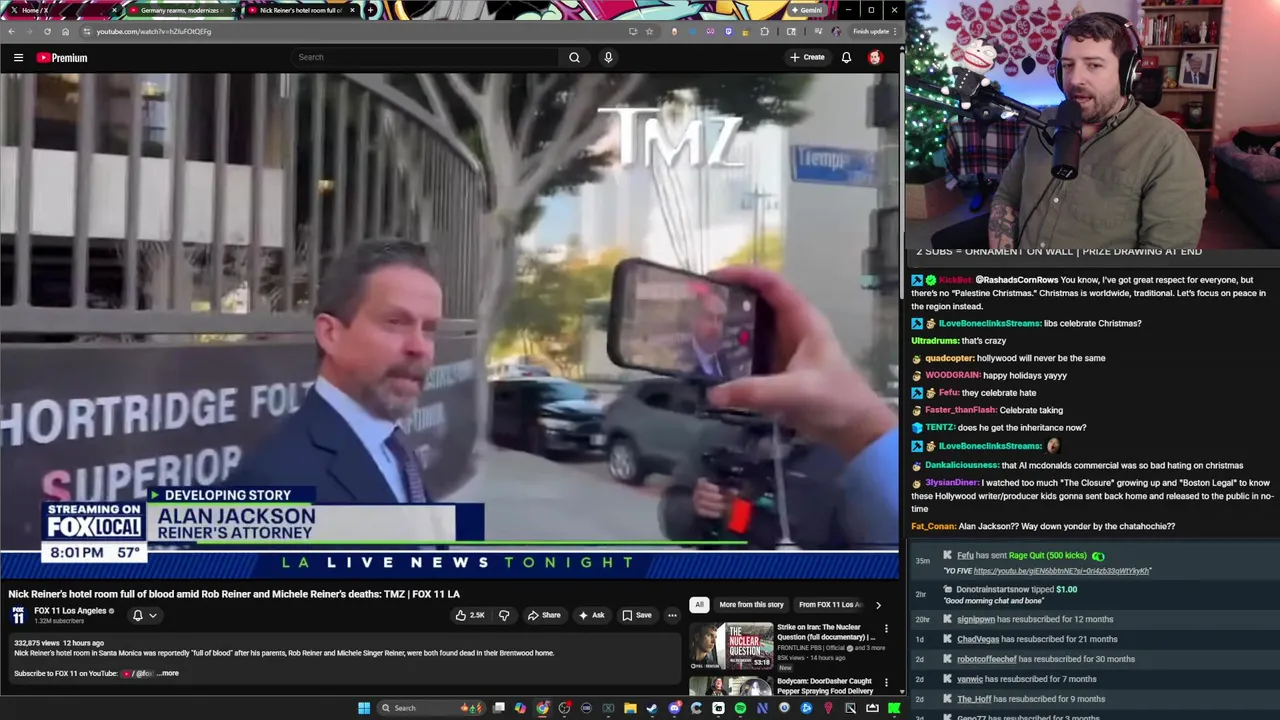The image size is (1280, 720).
Task: Open the YouTube link in Fefu's message
Action: click(x=1061, y=571)
